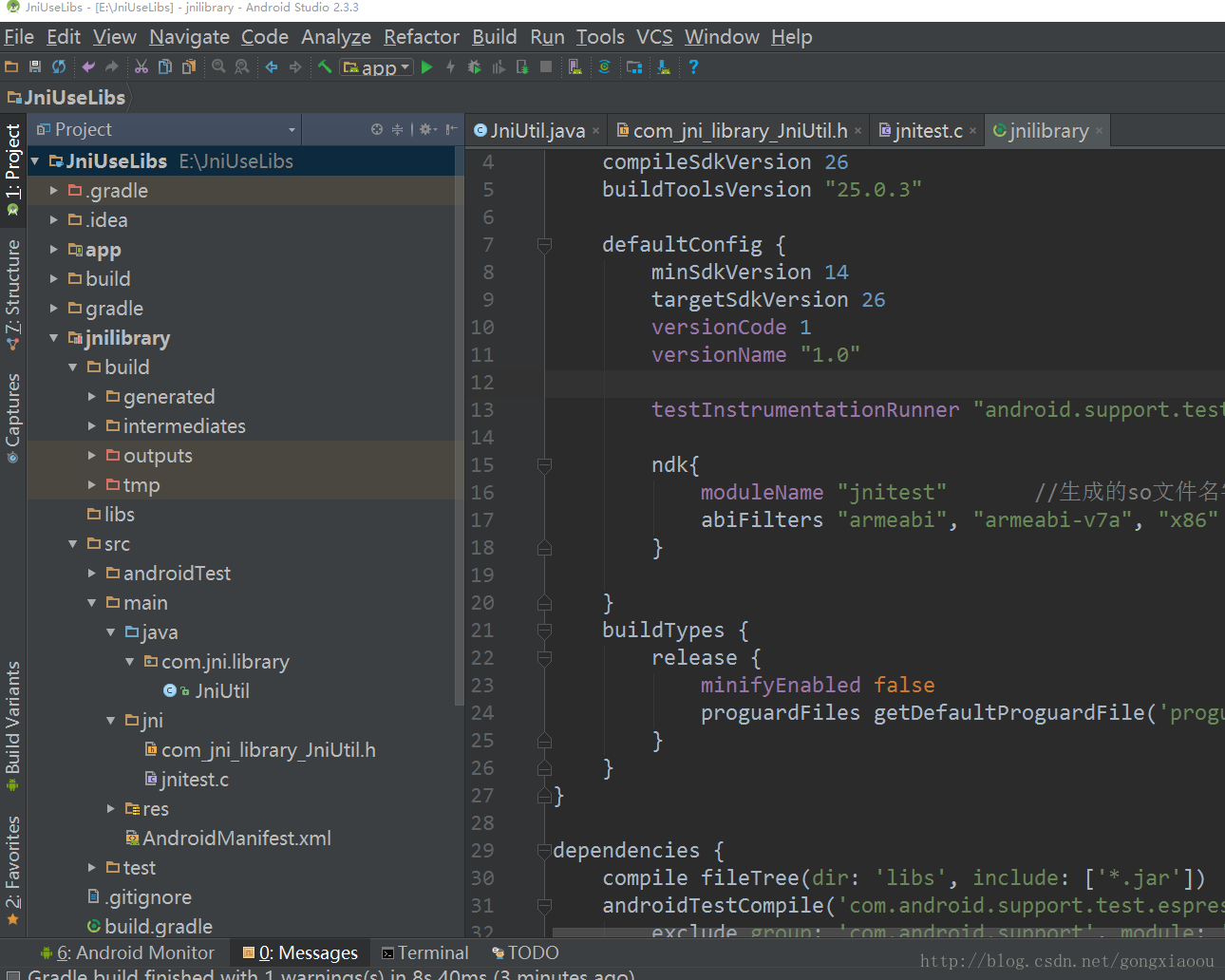Click the Redo arrow icon
Screen dimensions: 1225x980
(111, 66)
